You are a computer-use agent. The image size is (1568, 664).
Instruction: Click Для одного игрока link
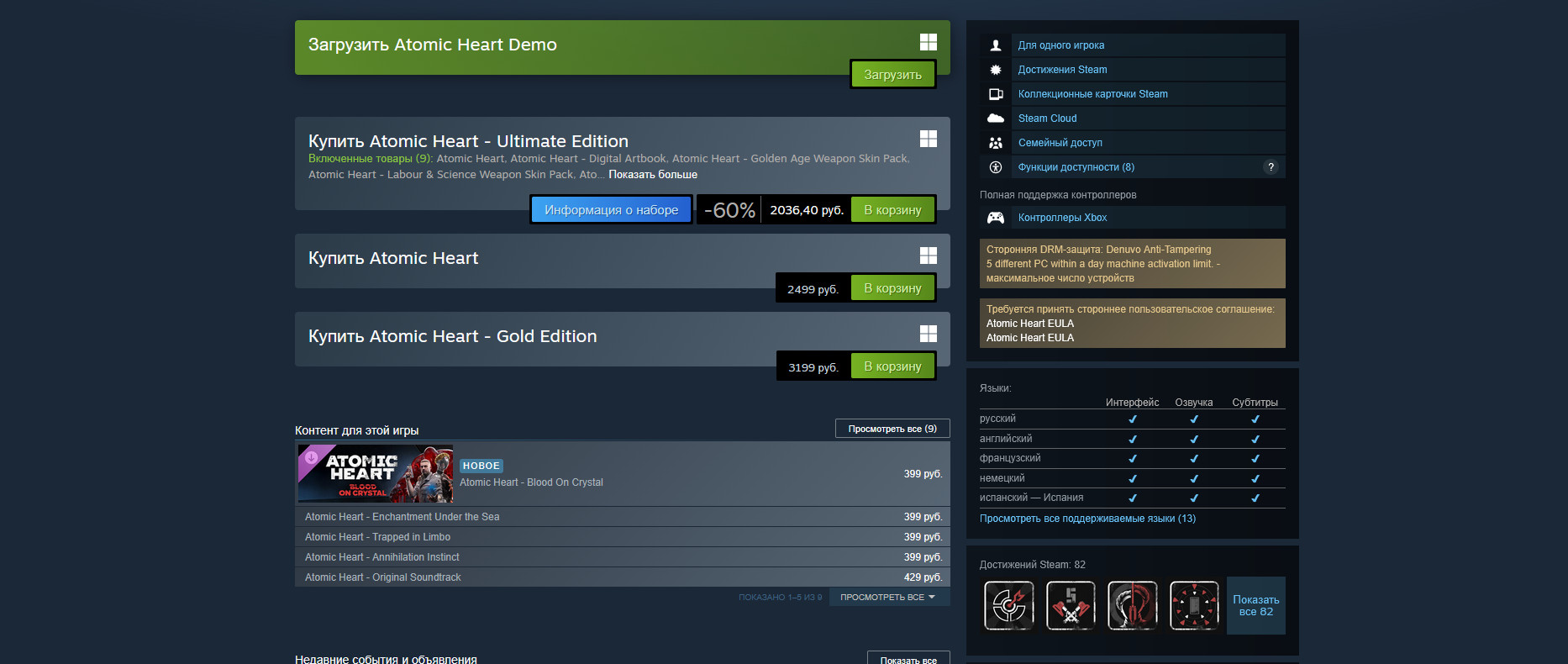[1061, 45]
